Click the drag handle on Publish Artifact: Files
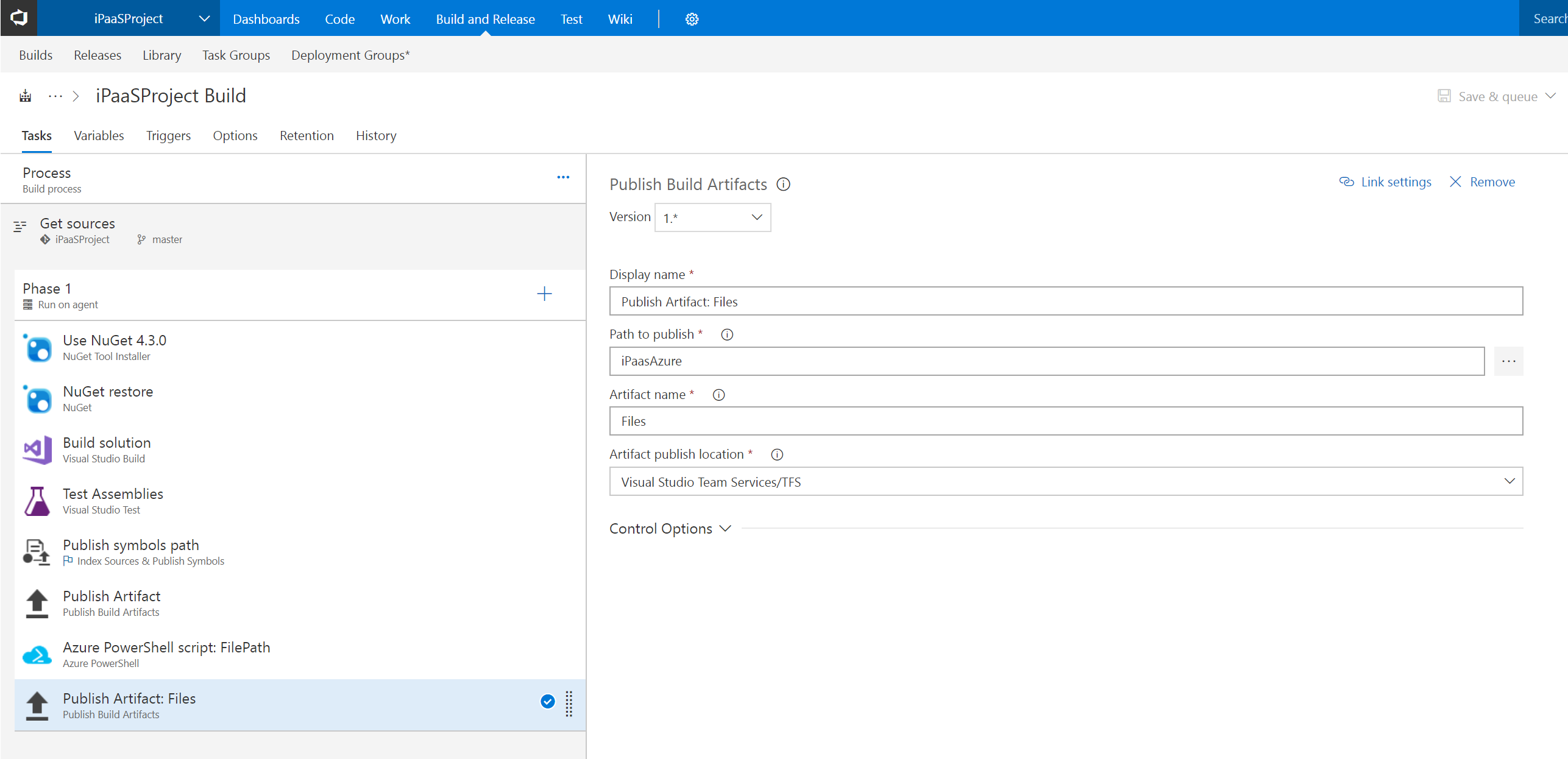This screenshot has height=759, width=1568. click(569, 704)
